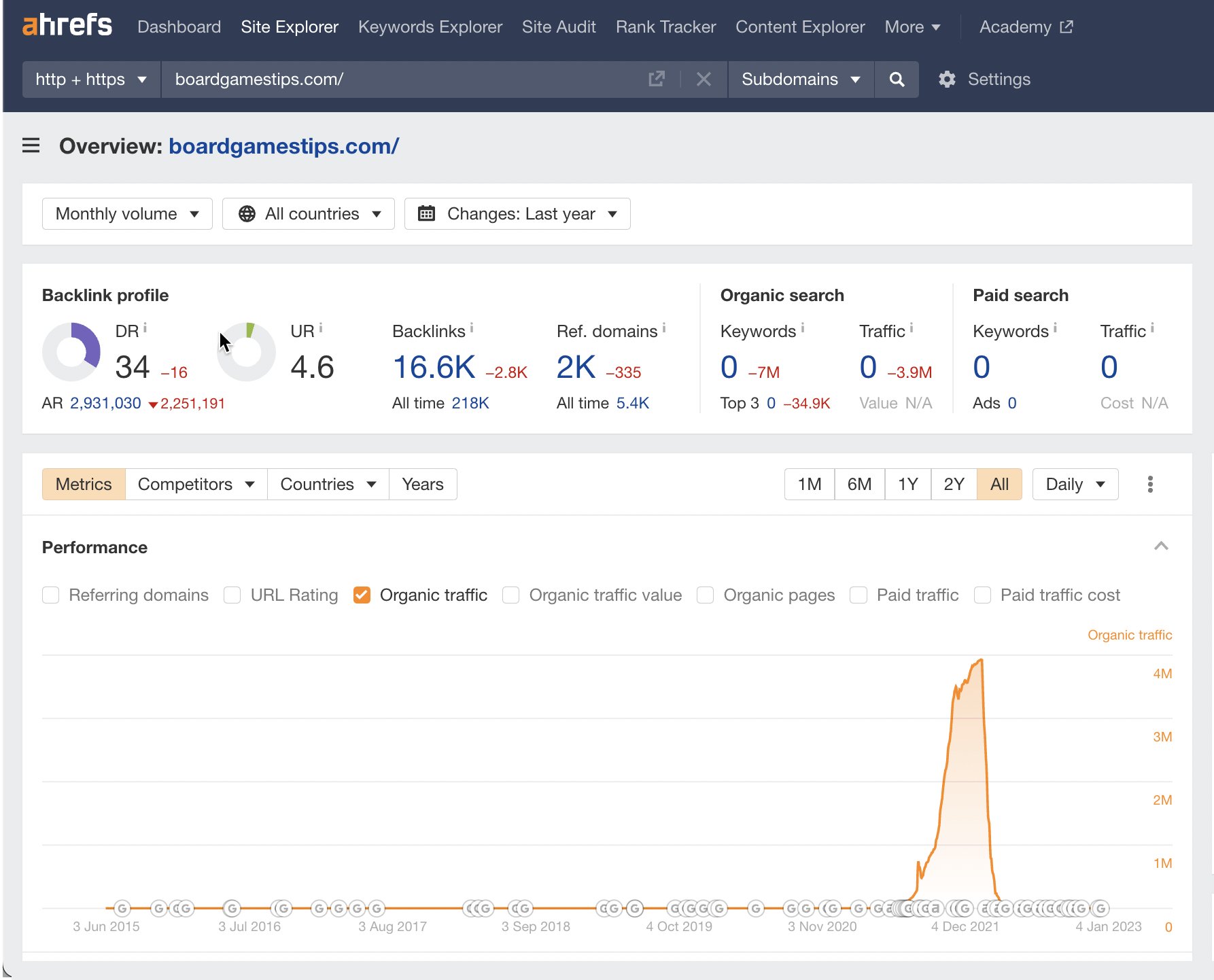Open the target URL in new tab icon
Viewport: 1214px width, 980px height.
tap(656, 79)
